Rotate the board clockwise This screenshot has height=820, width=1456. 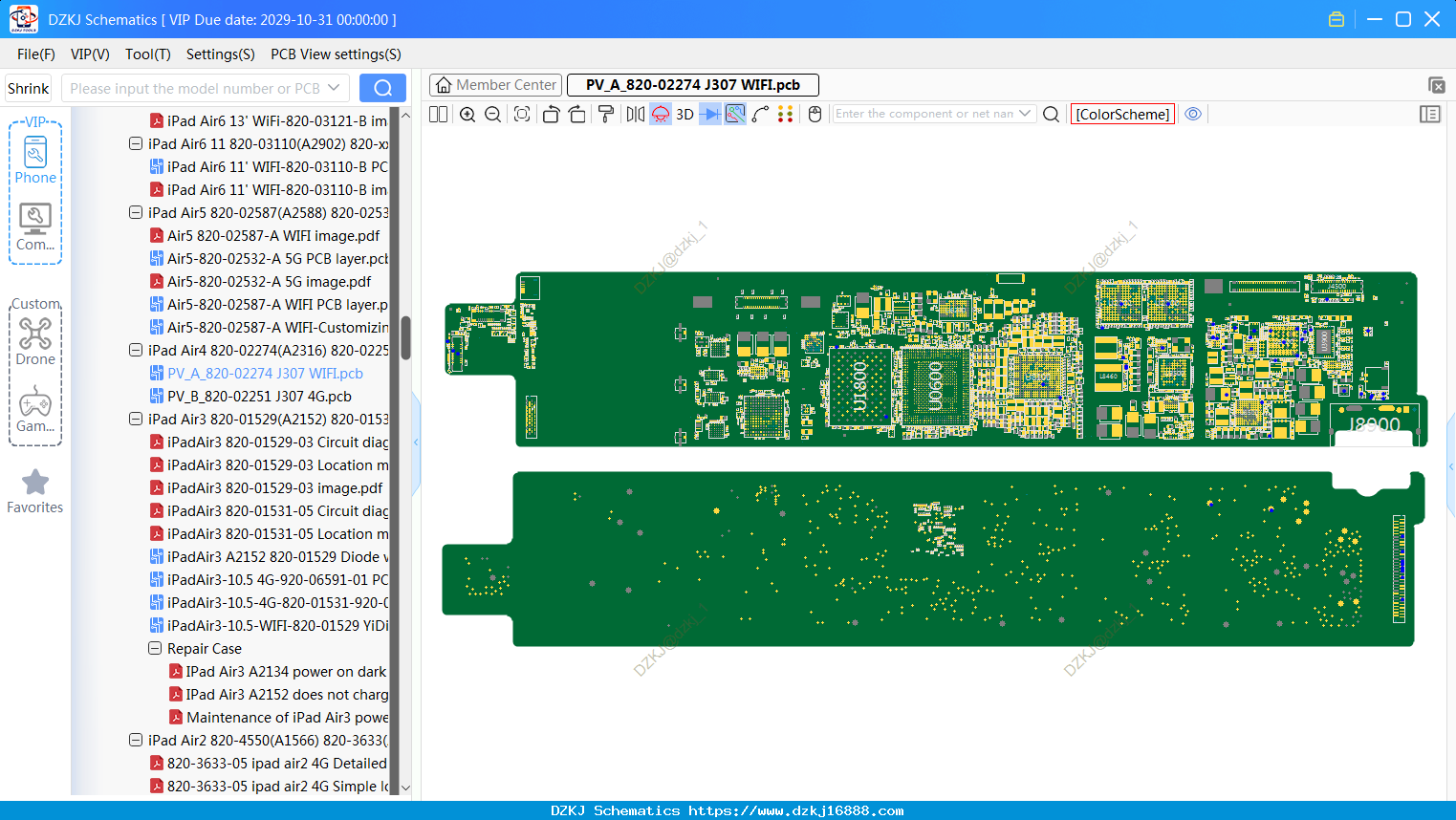pos(577,114)
